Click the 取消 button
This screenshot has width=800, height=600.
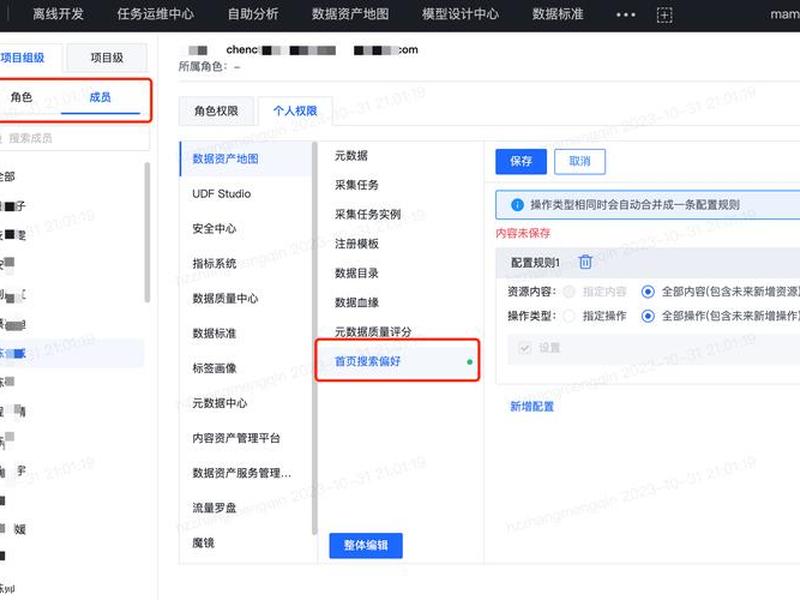pyautogui.click(x=580, y=162)
